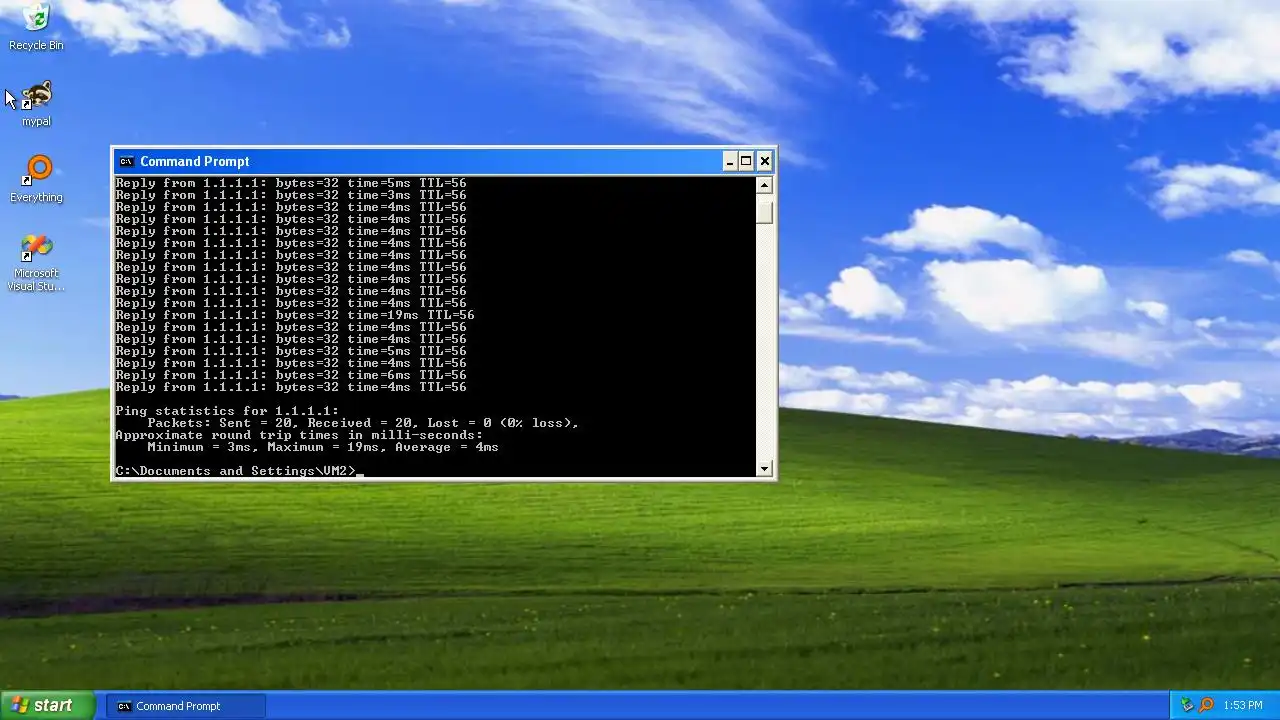Click the scrollbar down arrow
This screenshot has width=1280, height=720.
(765, 468)
